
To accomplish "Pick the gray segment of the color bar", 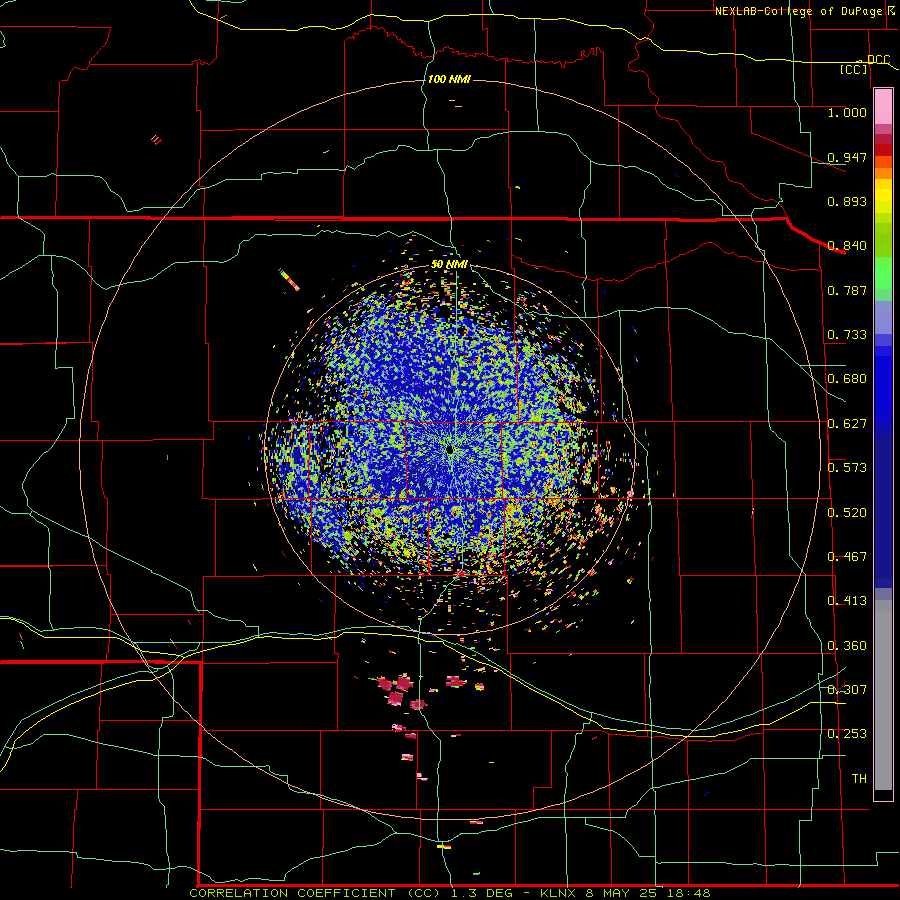I will tap(883, 695).
